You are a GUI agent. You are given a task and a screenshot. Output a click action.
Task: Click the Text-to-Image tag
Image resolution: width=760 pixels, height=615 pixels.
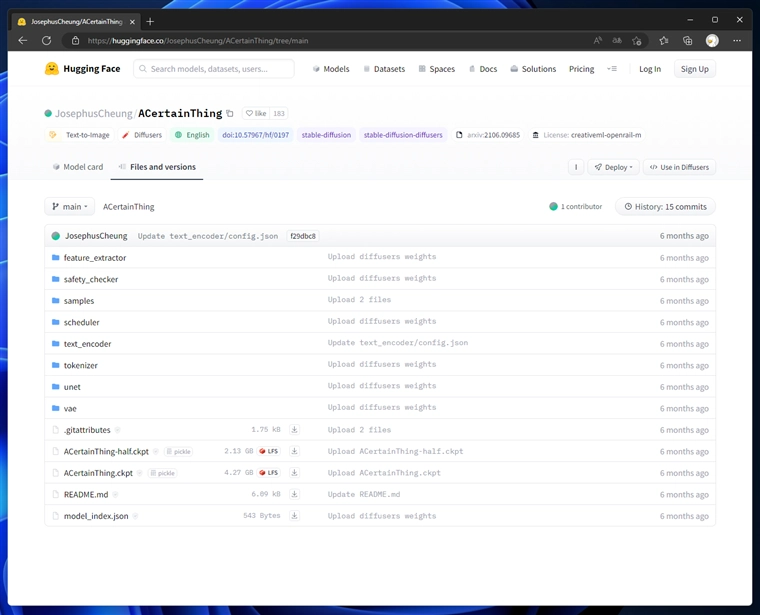click(x=80, y=135)
